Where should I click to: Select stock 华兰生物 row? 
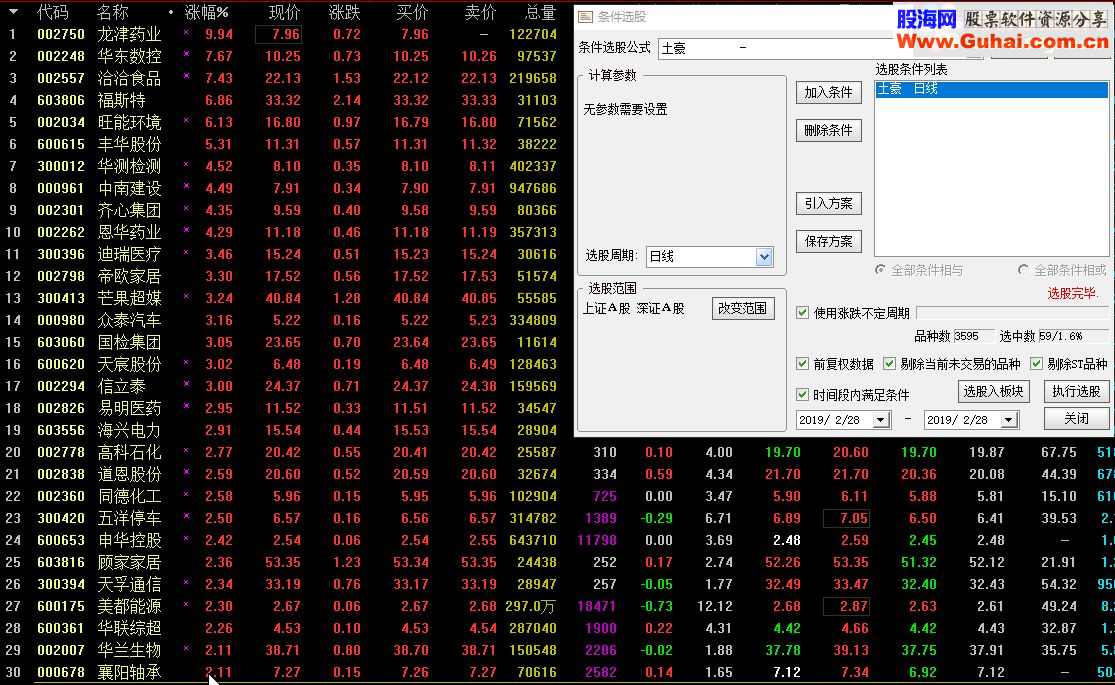pos(558,651)
